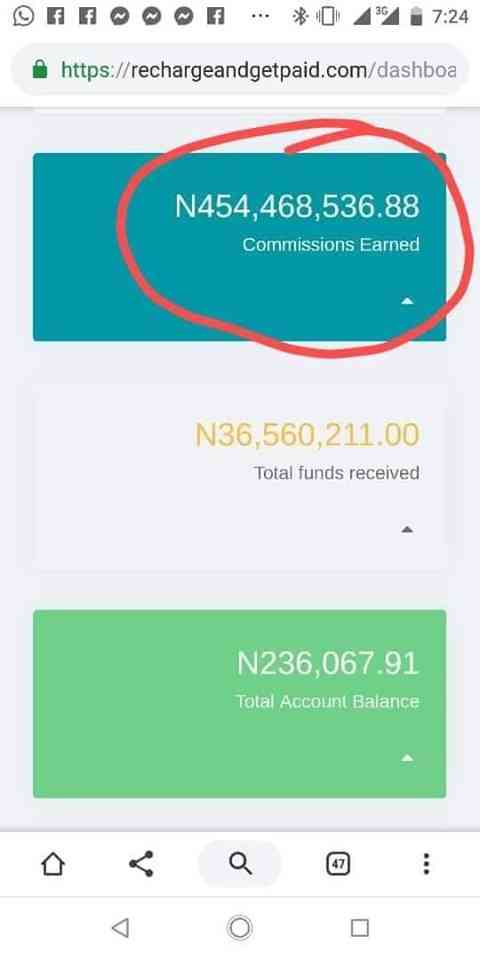
Task: Open the tab switcher showing 47 tabs
Action: tap(337, 864)
